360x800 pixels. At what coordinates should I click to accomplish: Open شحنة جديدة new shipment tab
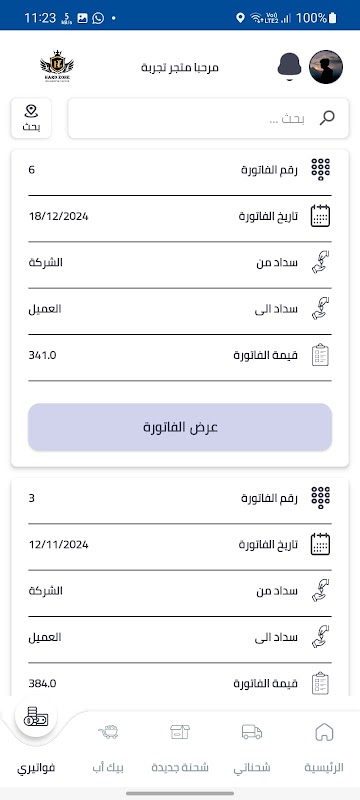(180, 747)
